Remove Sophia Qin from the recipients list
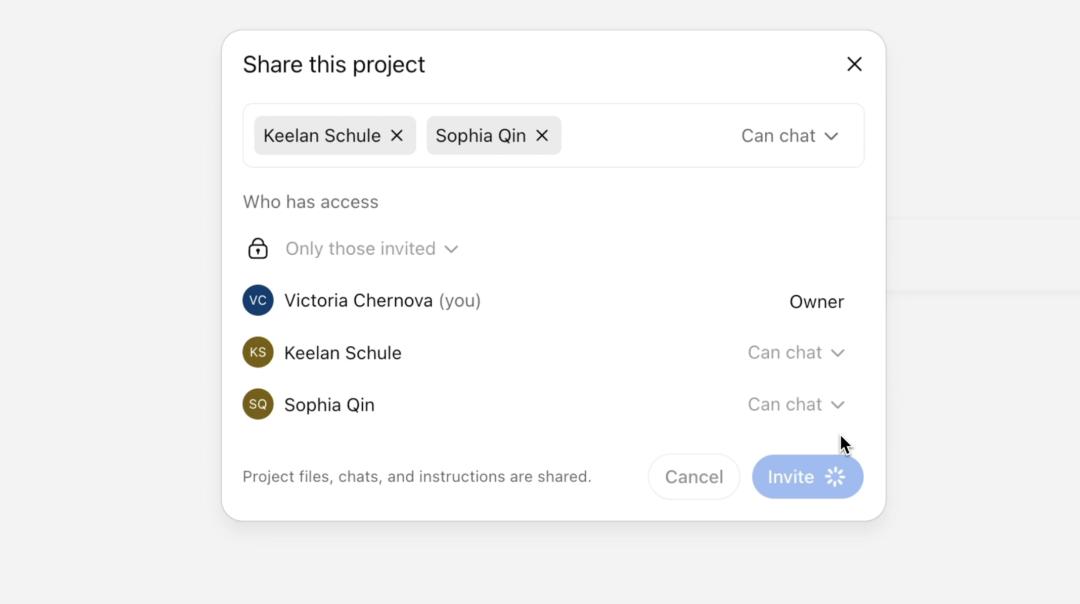1080x604 pixels. (x=542, y=135)
